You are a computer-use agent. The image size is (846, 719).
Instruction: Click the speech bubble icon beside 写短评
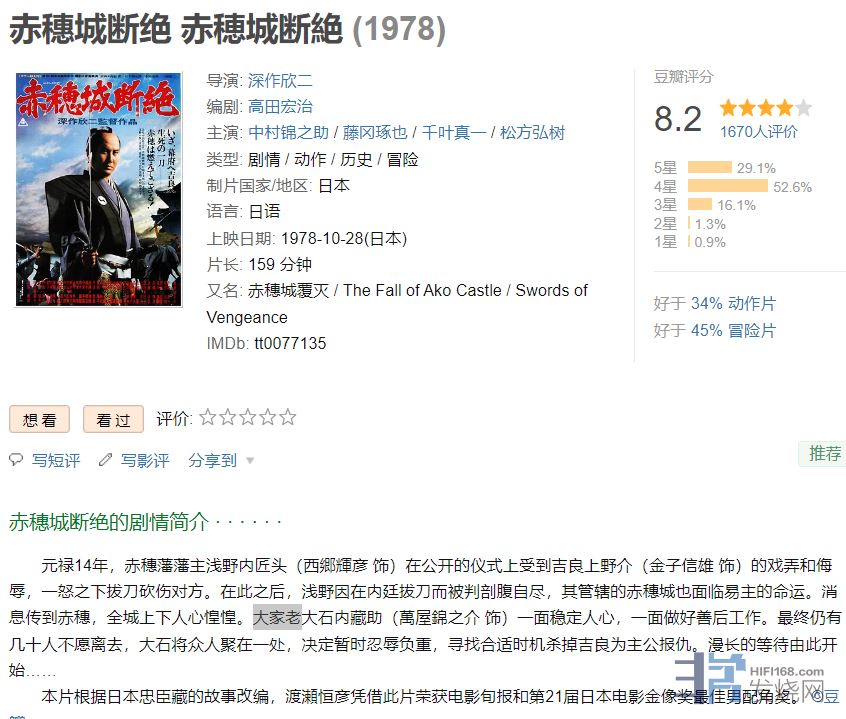pyautogui.click(x=16, y=460)
